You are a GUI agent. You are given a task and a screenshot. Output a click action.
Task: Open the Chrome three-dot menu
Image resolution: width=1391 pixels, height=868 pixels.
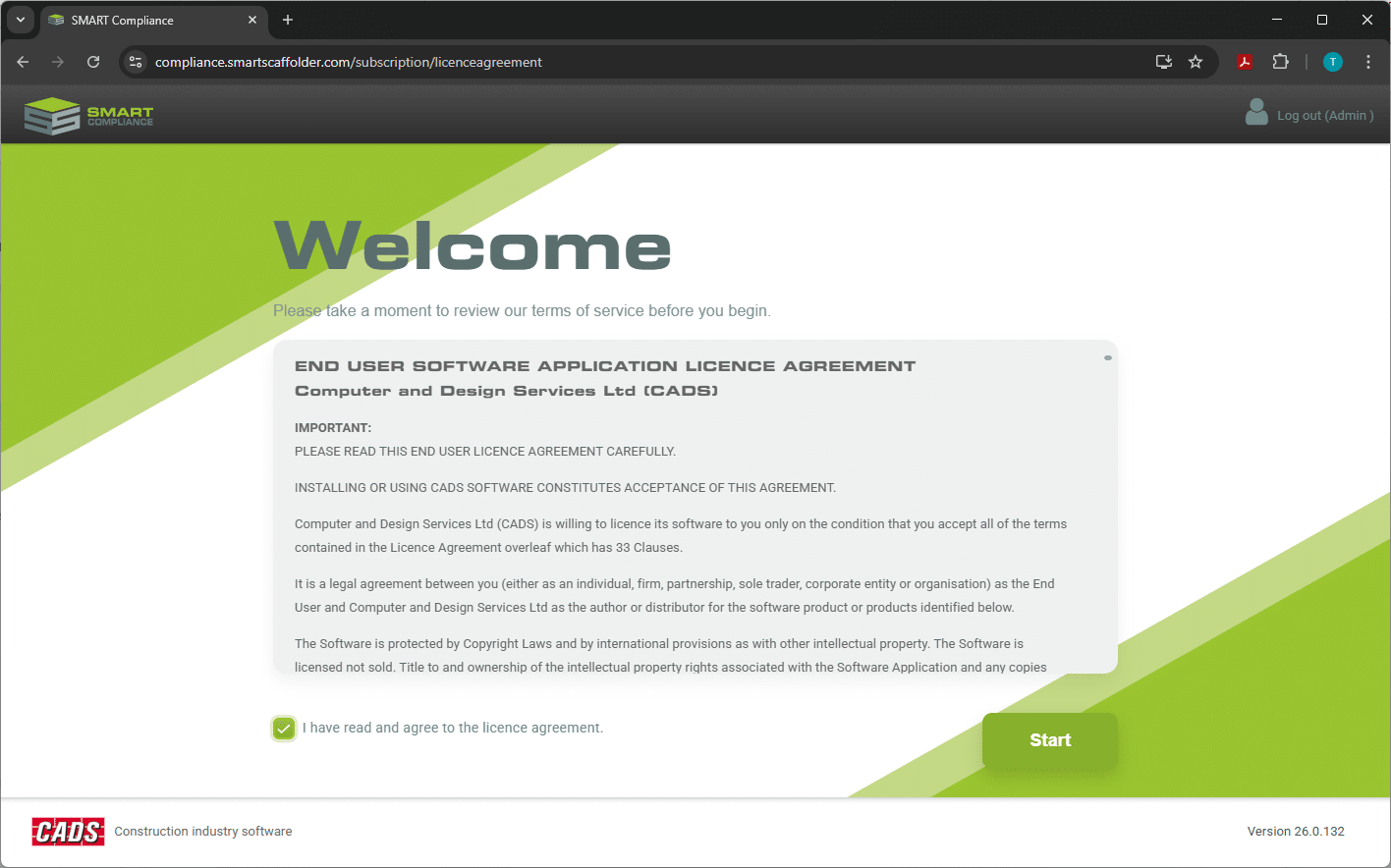(x=1367, y=62)
